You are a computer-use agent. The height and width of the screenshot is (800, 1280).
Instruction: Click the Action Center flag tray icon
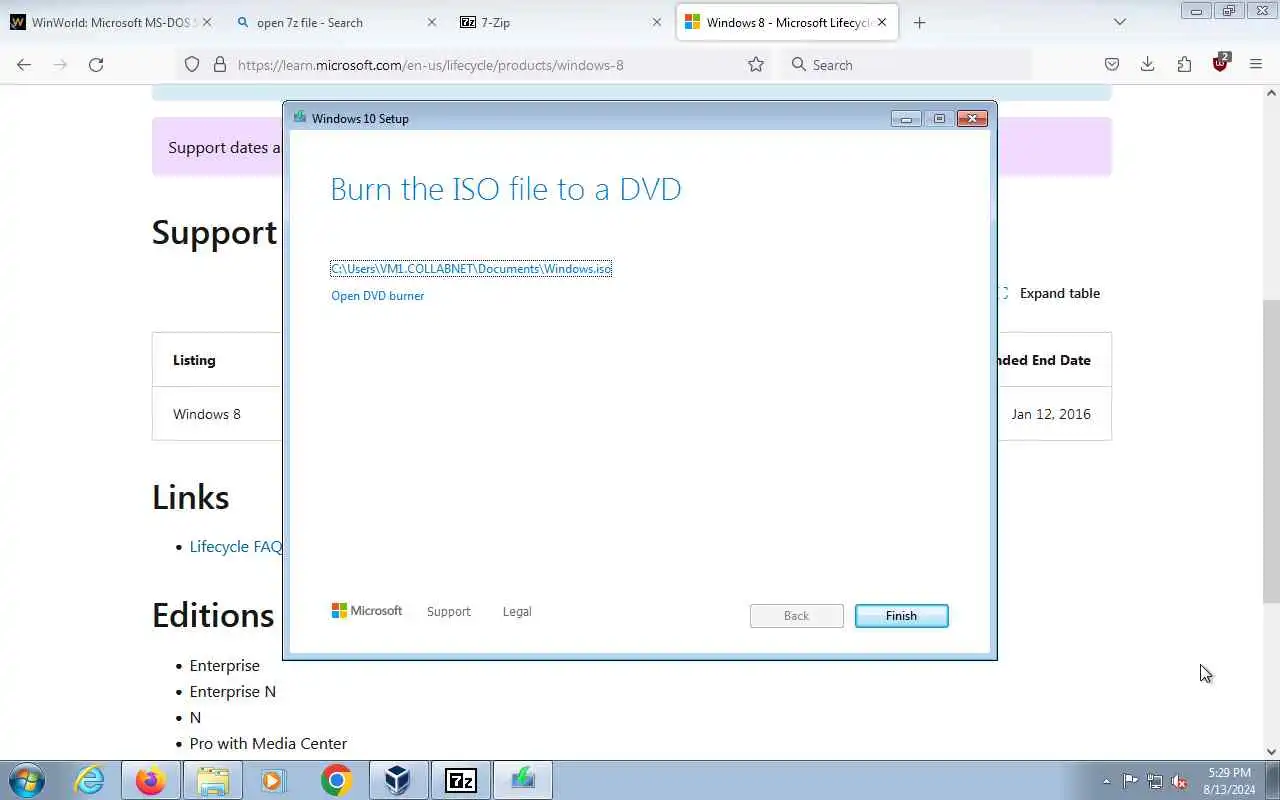[1130, 781]
